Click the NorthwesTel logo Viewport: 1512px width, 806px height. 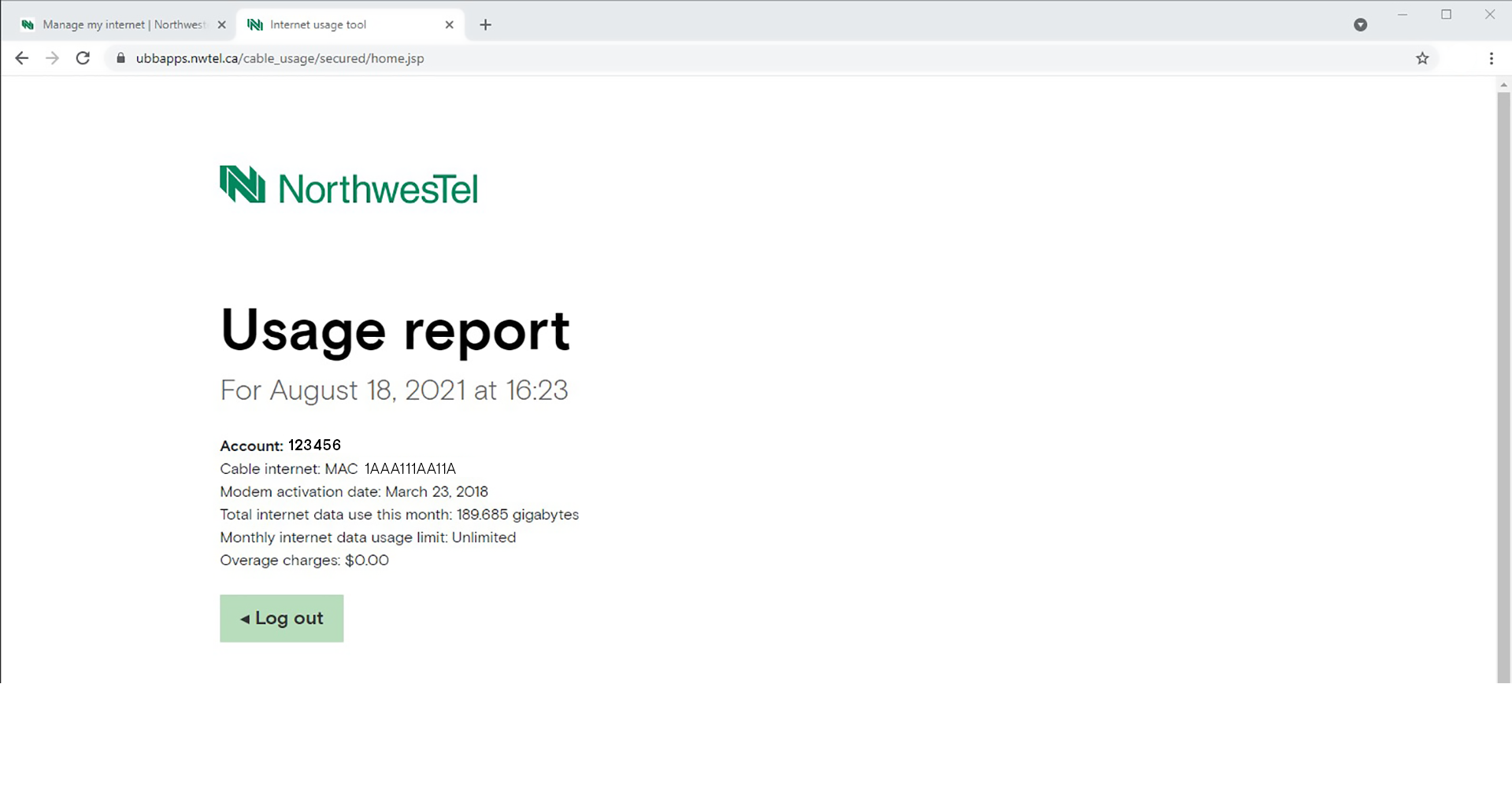tap(349, 186)
